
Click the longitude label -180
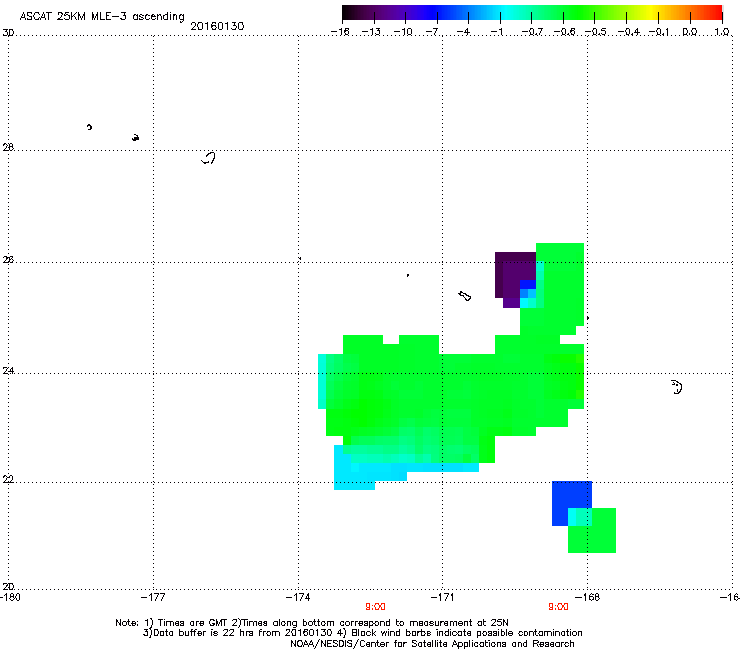click(x=10, y=597)
